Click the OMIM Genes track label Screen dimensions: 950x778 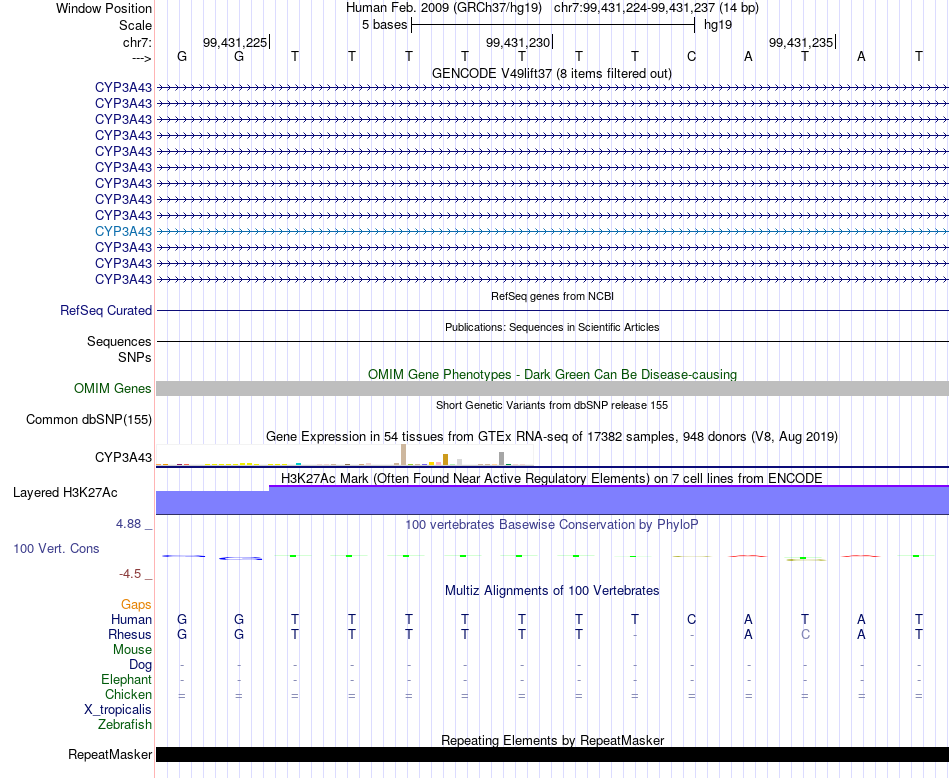(x=112, y=388)
